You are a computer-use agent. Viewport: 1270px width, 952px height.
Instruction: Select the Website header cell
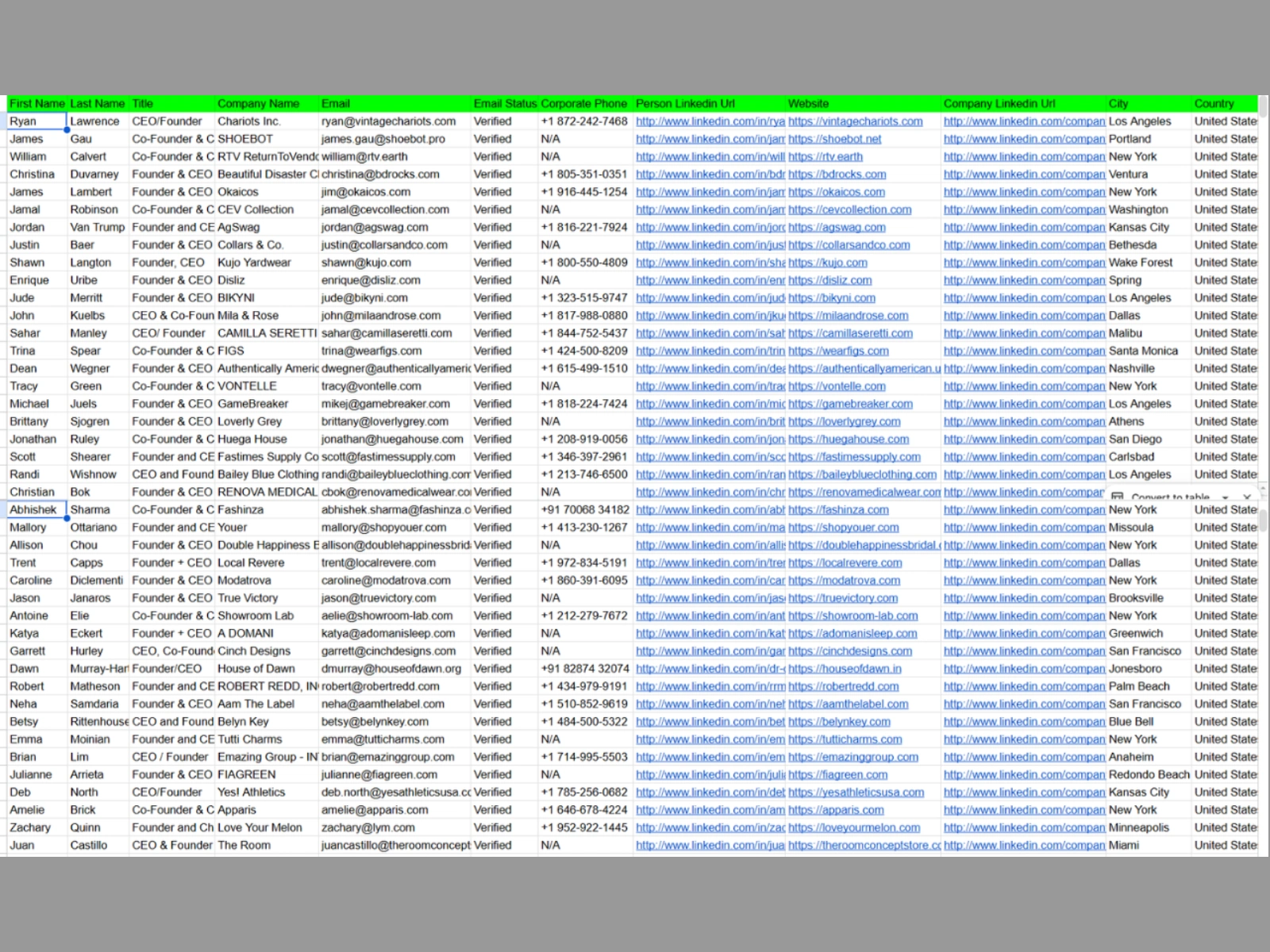[x=864, y=104]
